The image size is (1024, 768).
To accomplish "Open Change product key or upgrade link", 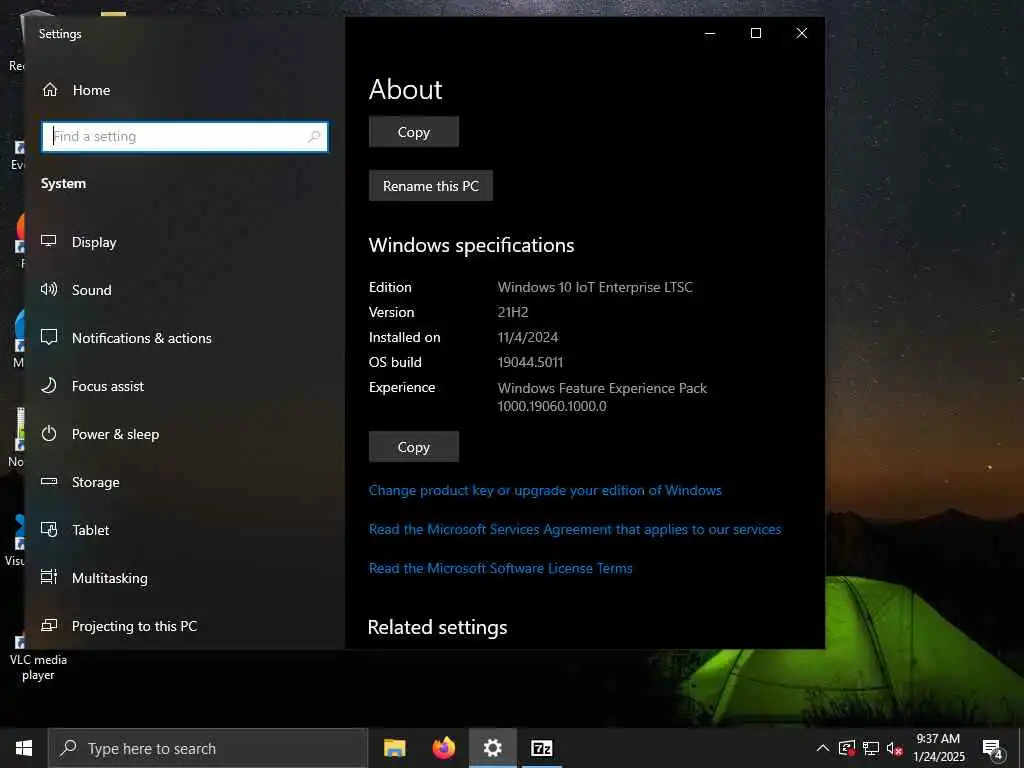I will click(x=545, y=490).
